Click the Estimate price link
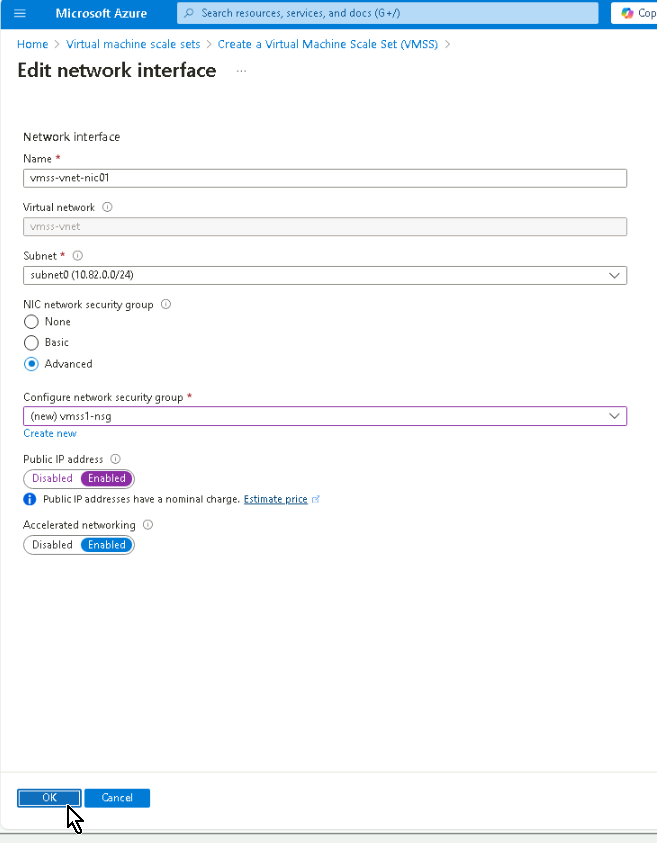Image resolution: width=657 pixels, height=843 pixels. pos(276,499)
